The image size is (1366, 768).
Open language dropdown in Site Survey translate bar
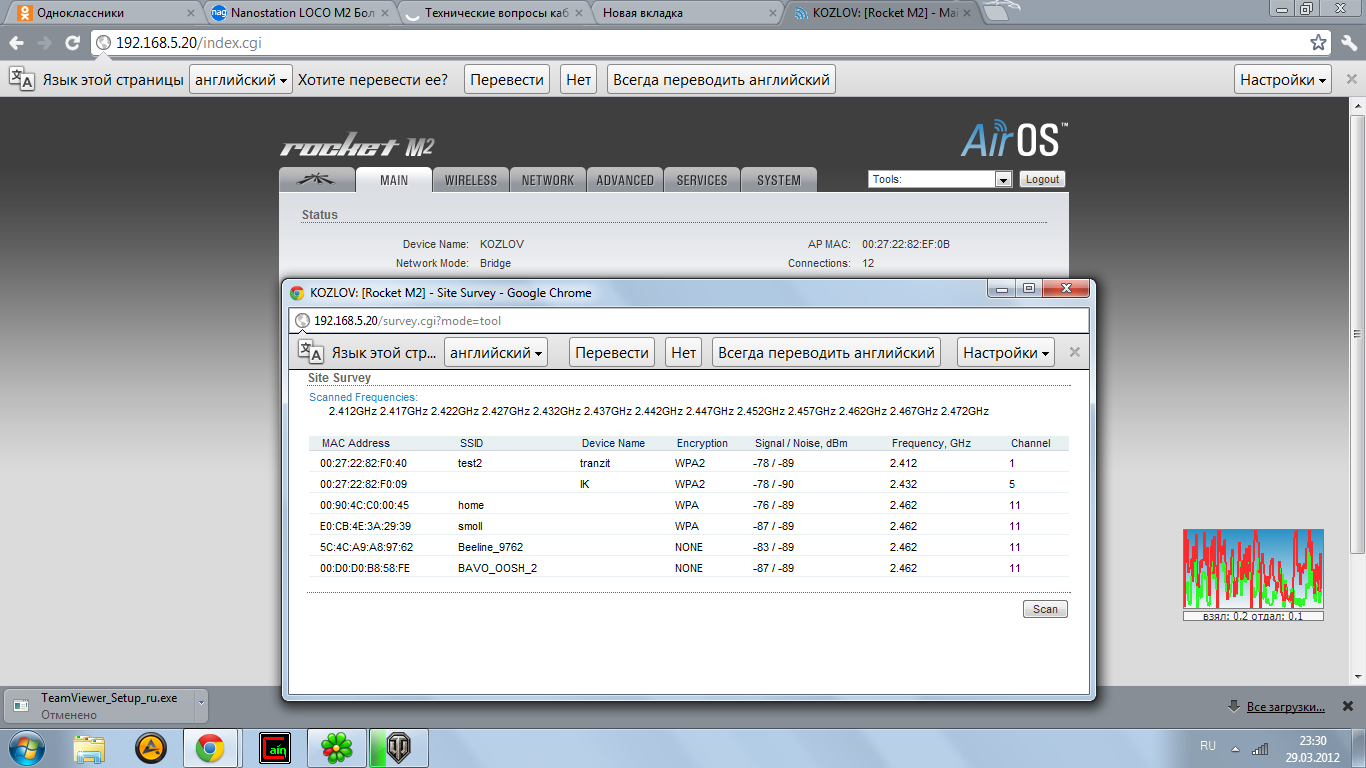click(496, 352)
